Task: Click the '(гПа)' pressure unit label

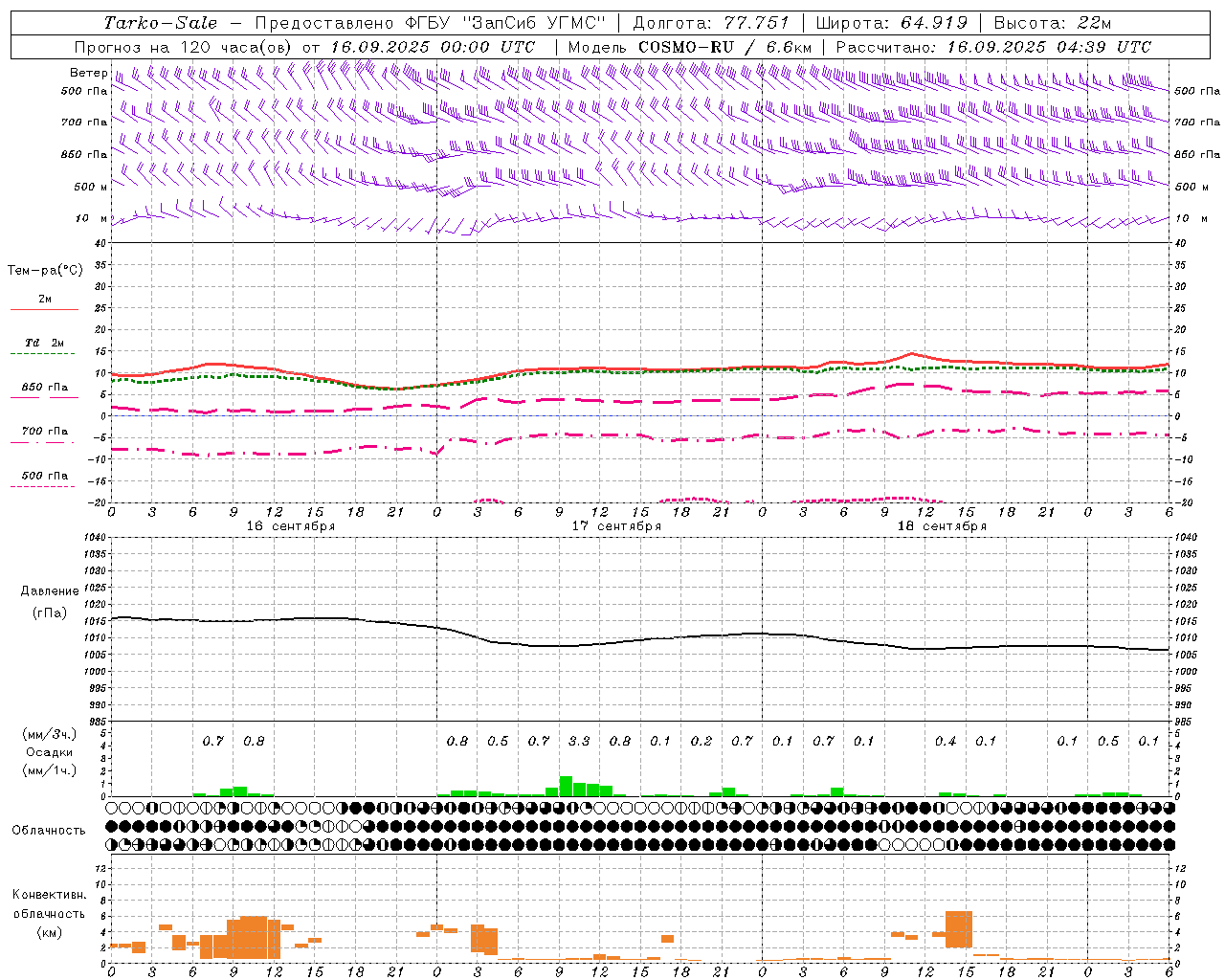Action: pyautogui.click(x=50, y=612)
